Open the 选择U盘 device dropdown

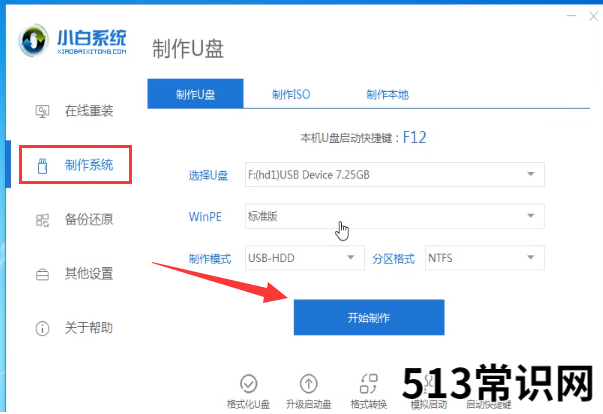[395, 175]
